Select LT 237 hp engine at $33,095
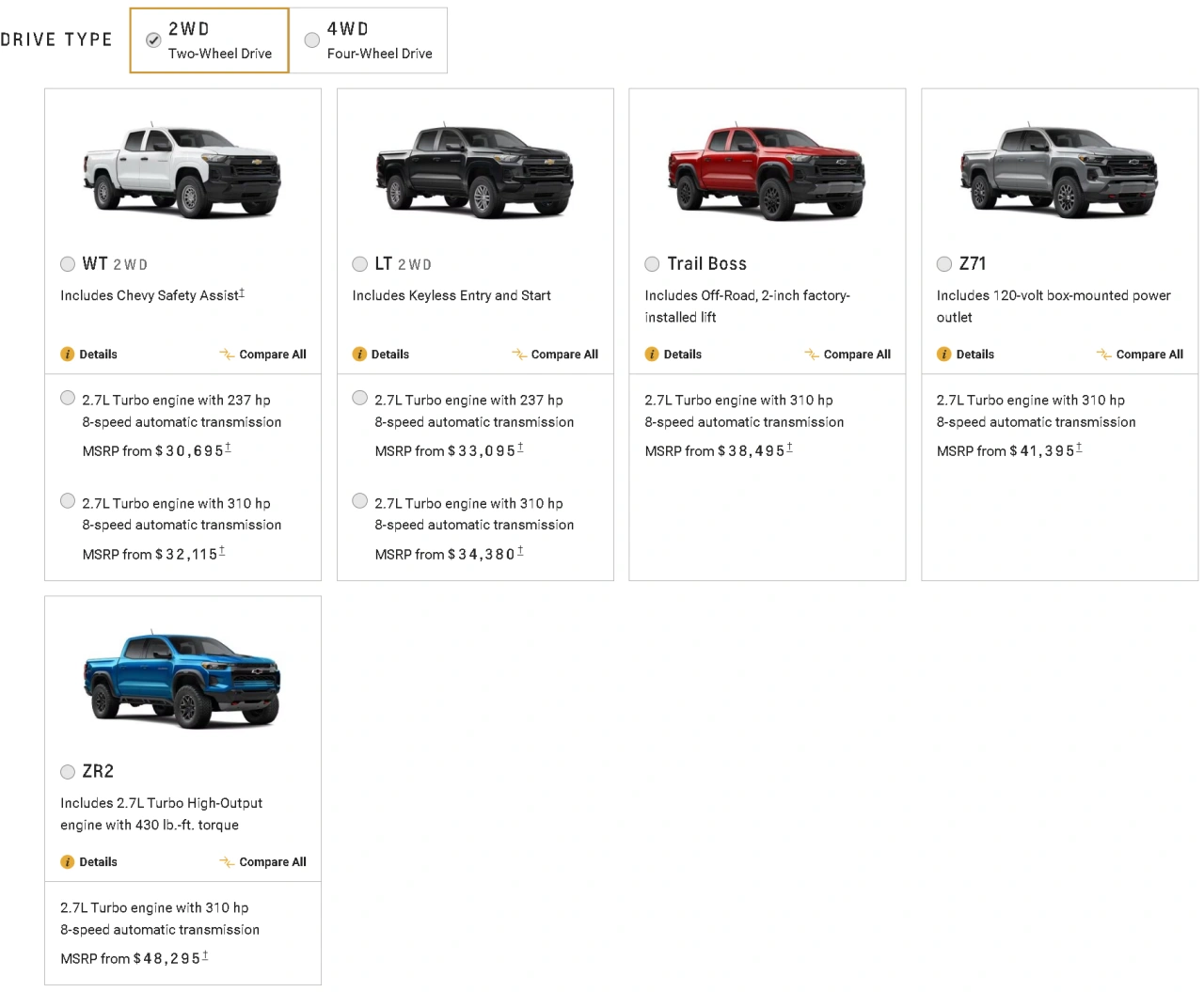Image resolution: width=1204 pixels, height=992 pixels. (359, 398)
